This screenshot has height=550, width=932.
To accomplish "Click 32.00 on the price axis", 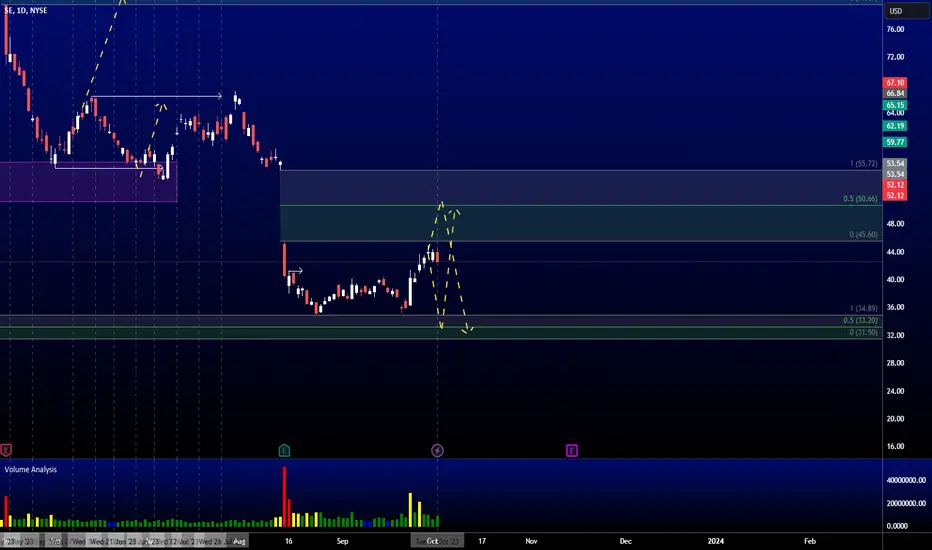I will pos(895,335).
